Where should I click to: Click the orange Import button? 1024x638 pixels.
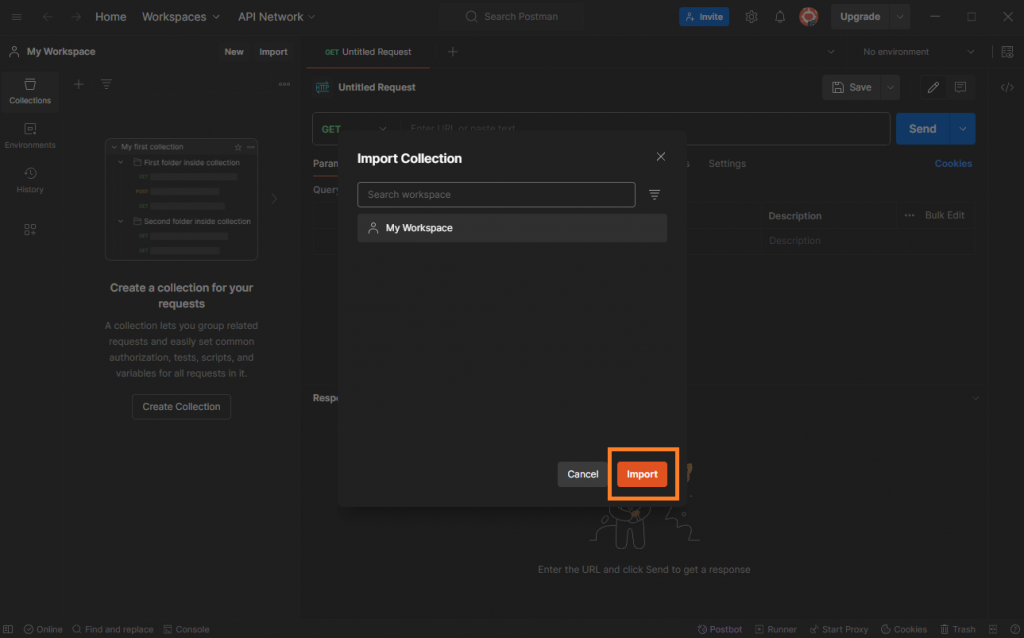[x=642, y=474]
